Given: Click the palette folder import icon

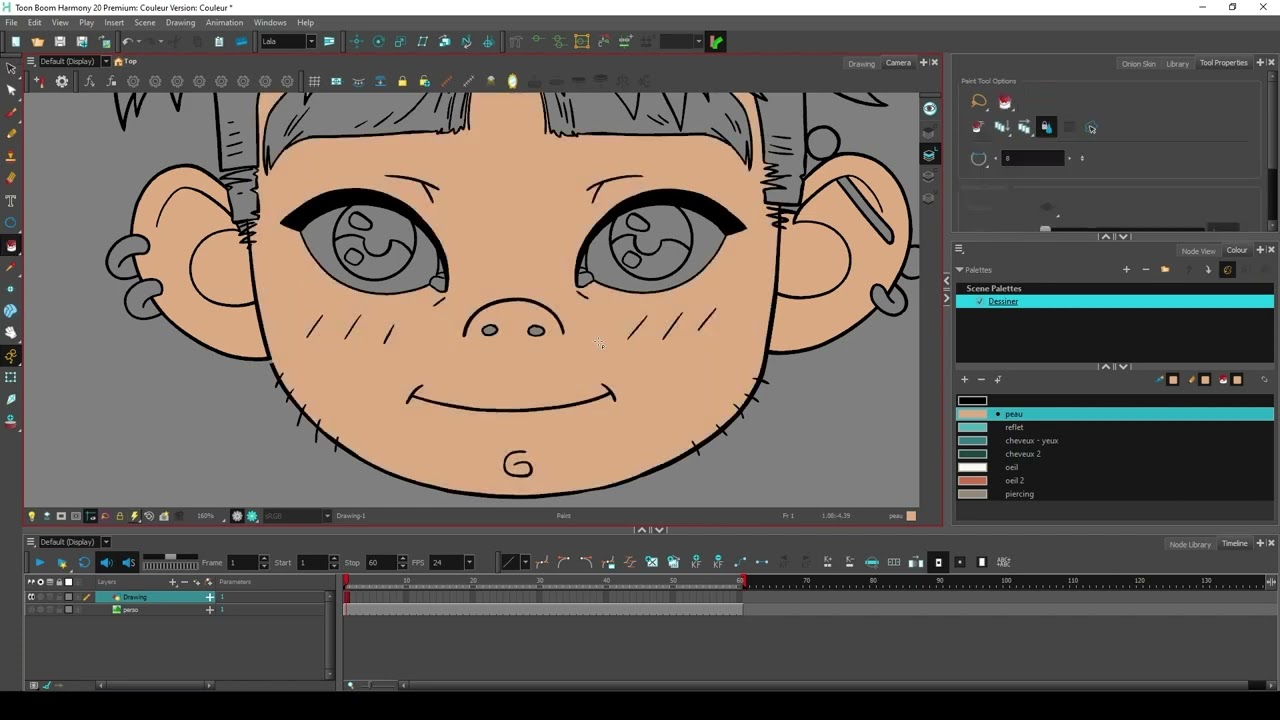Looking at the screenshot, I should 1164,269.
